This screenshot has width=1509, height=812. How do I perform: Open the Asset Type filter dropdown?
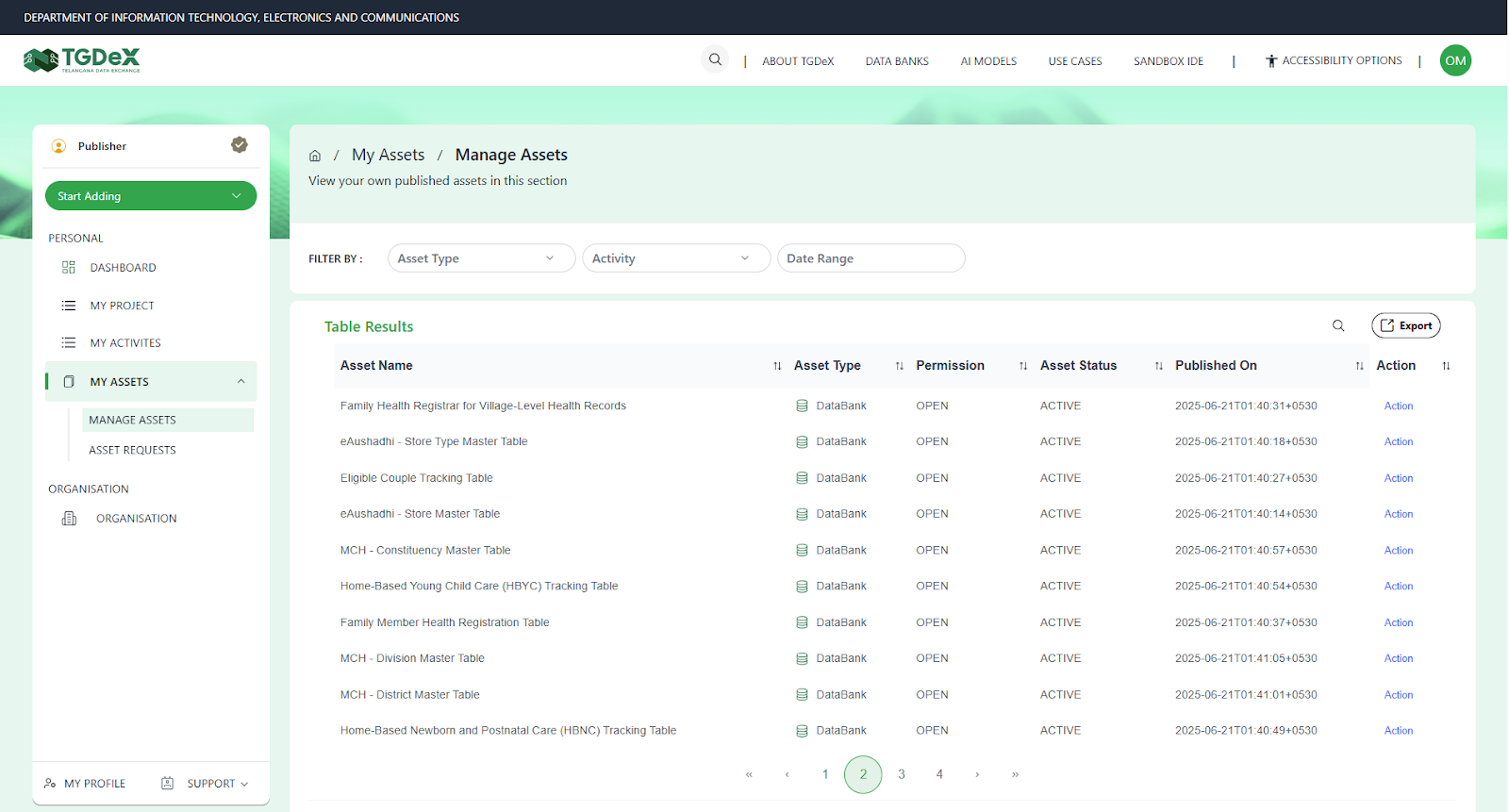(x=481, y=258)
